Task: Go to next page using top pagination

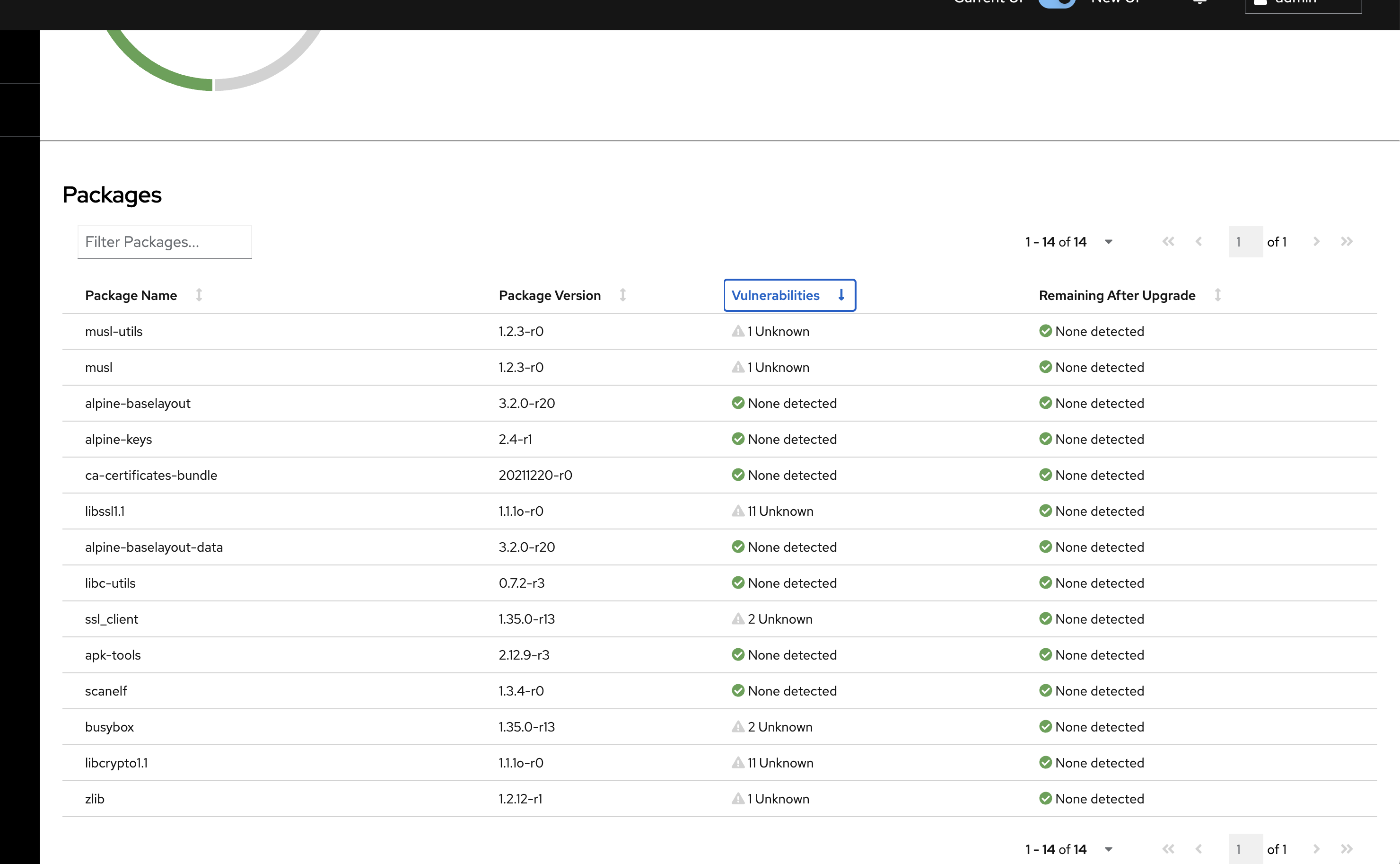Action: [1316, 242]
